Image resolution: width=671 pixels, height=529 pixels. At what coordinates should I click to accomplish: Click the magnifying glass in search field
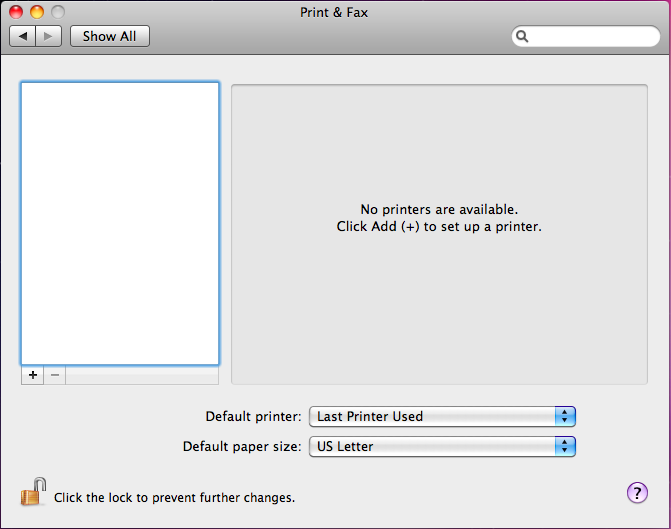522,37
